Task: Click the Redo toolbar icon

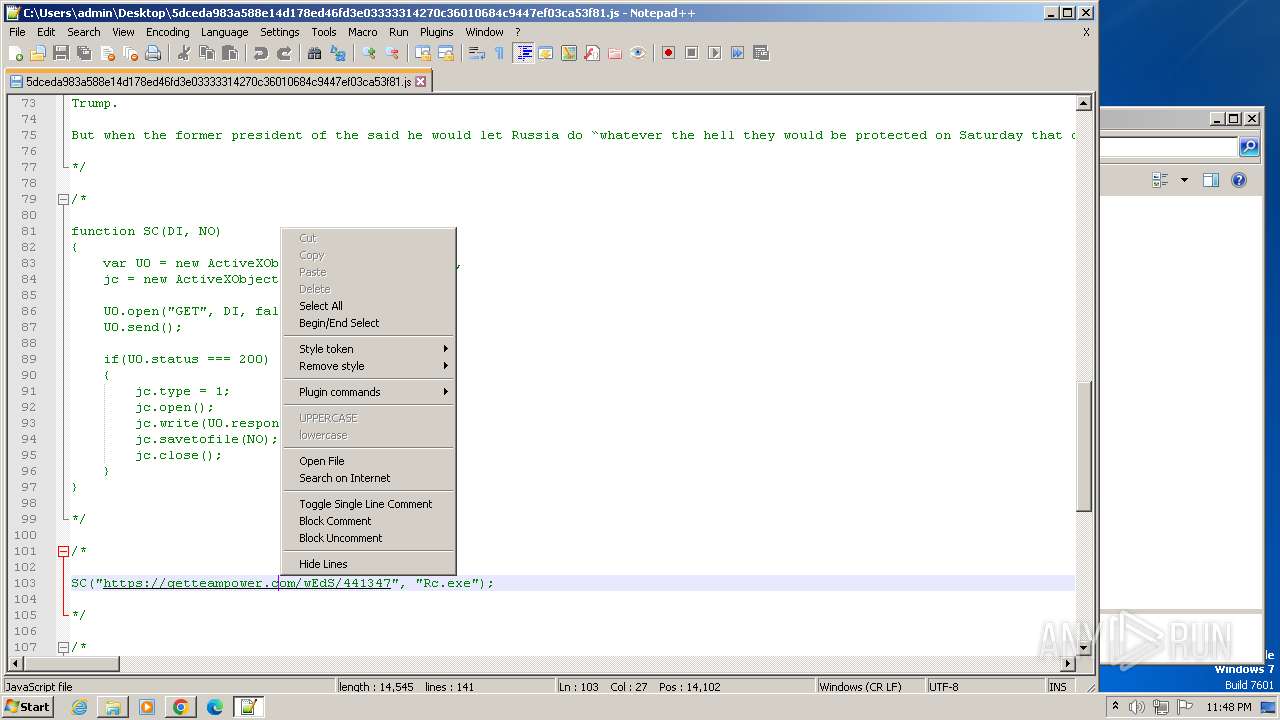Action: click(284, 53)
